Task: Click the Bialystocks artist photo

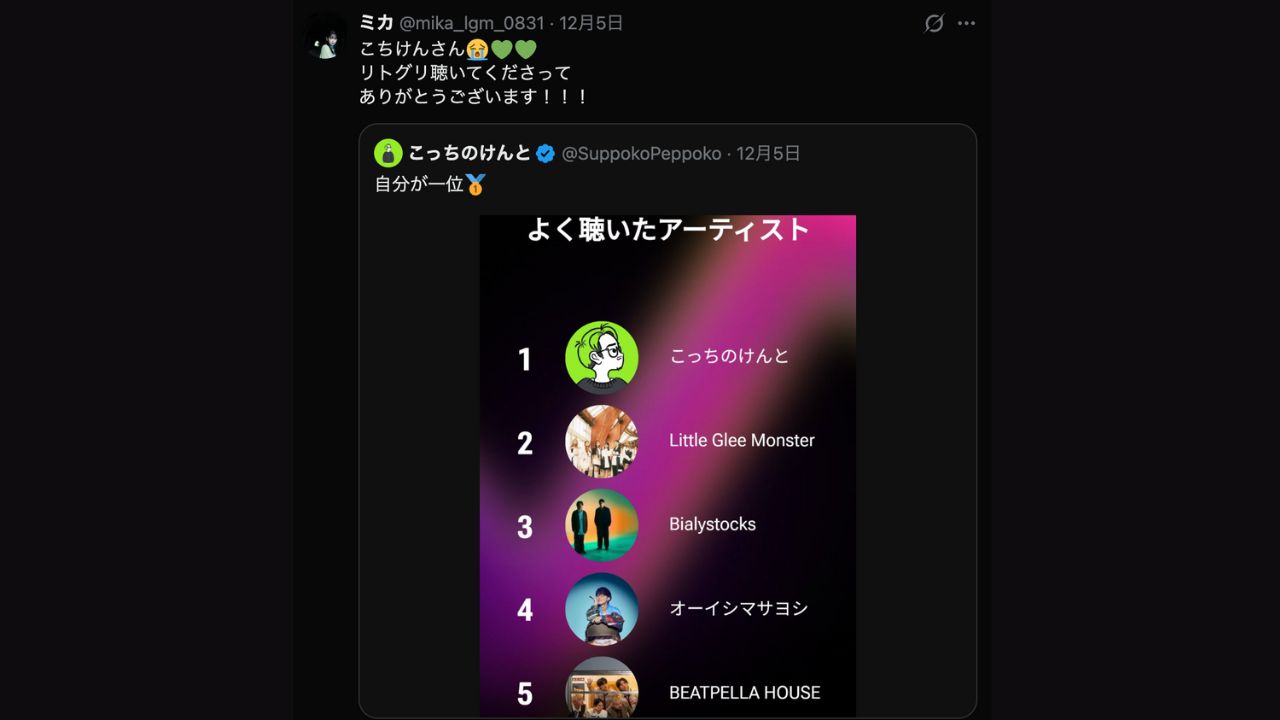Action: (x=601, y=525)
